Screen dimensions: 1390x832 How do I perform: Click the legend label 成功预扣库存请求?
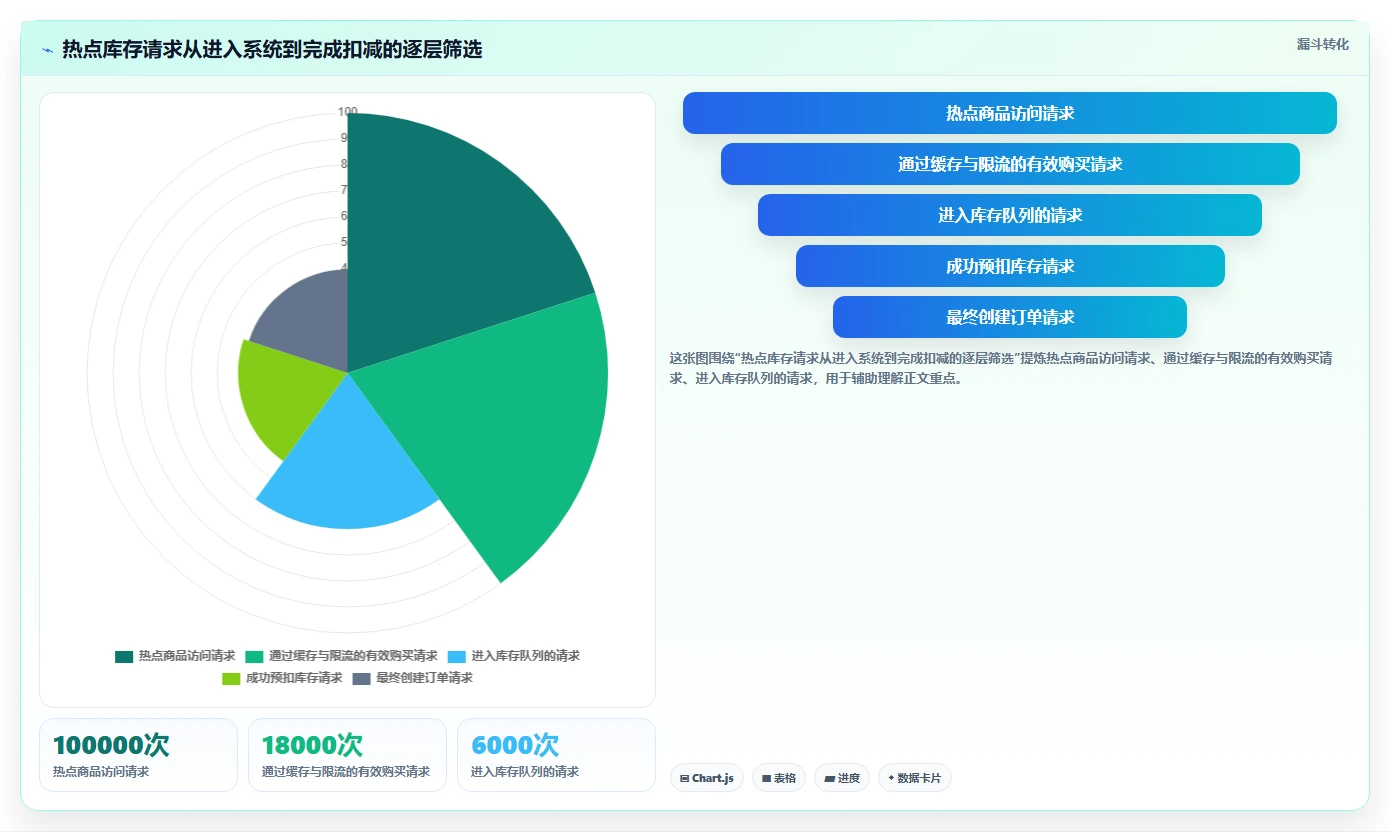coord(294,678)
